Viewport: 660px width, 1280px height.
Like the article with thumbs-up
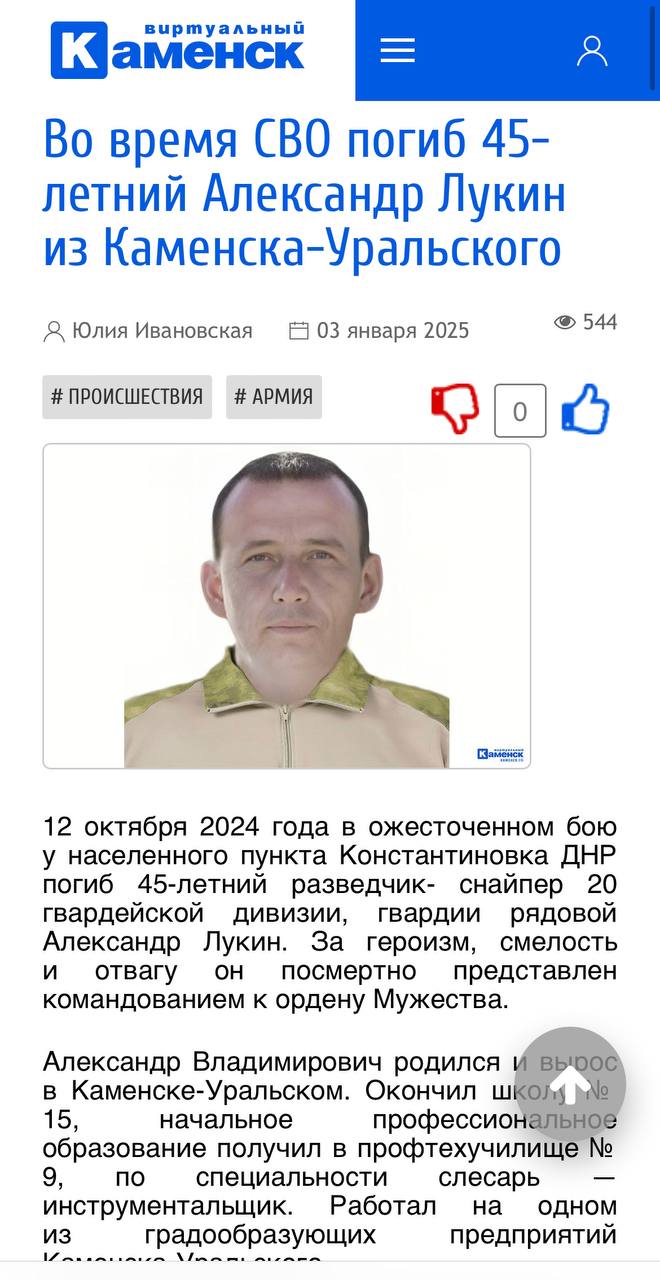[585, 409]
